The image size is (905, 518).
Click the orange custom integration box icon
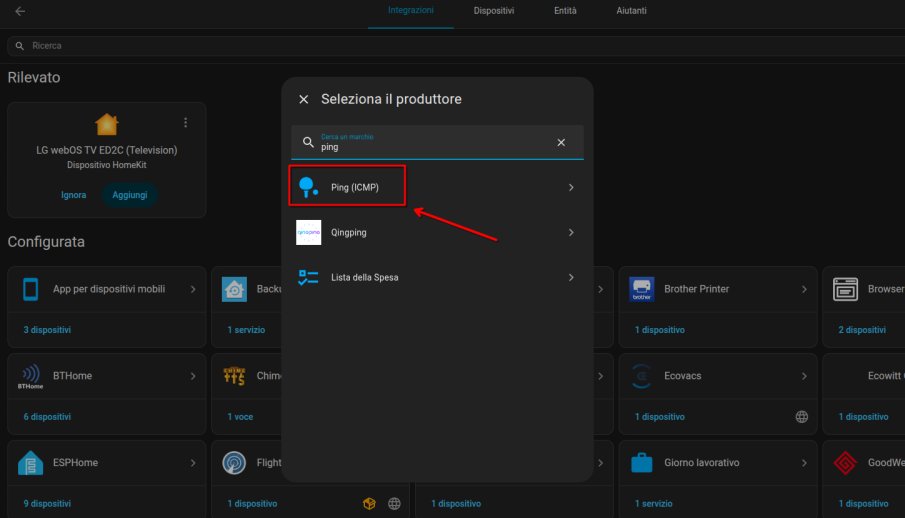(369, 504)
